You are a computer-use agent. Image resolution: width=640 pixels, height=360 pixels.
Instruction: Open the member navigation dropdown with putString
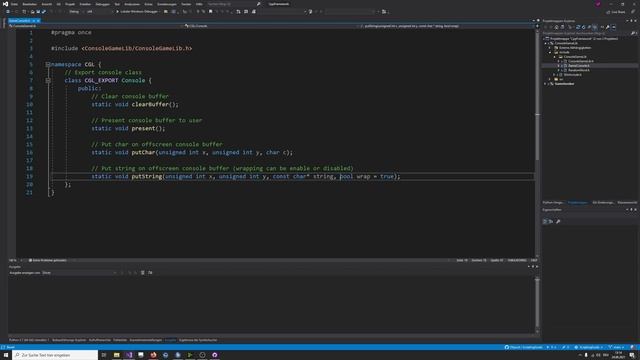tap(448, 26)
